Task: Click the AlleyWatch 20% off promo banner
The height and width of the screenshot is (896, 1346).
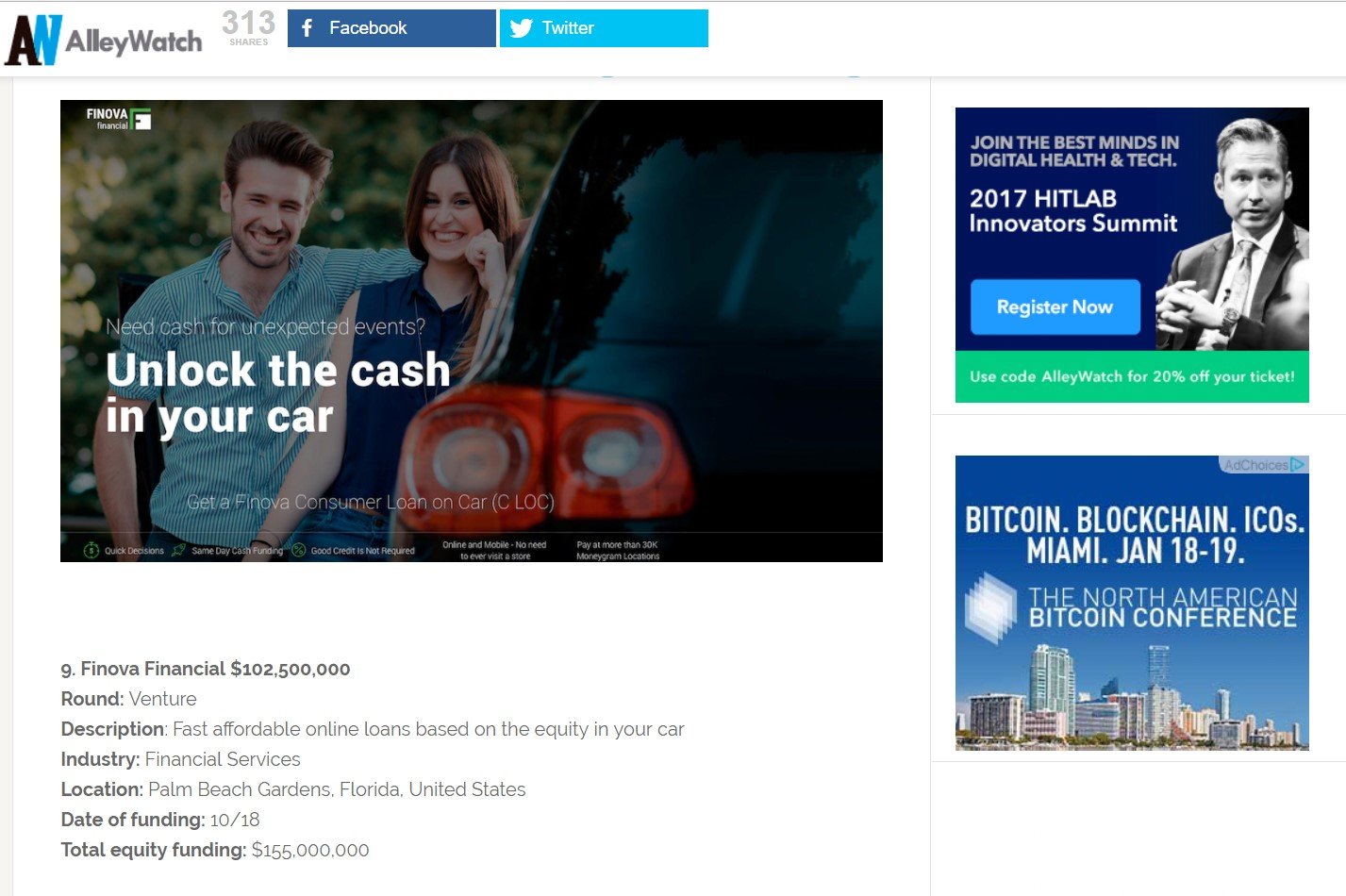Action: (x=1132, y=376)
